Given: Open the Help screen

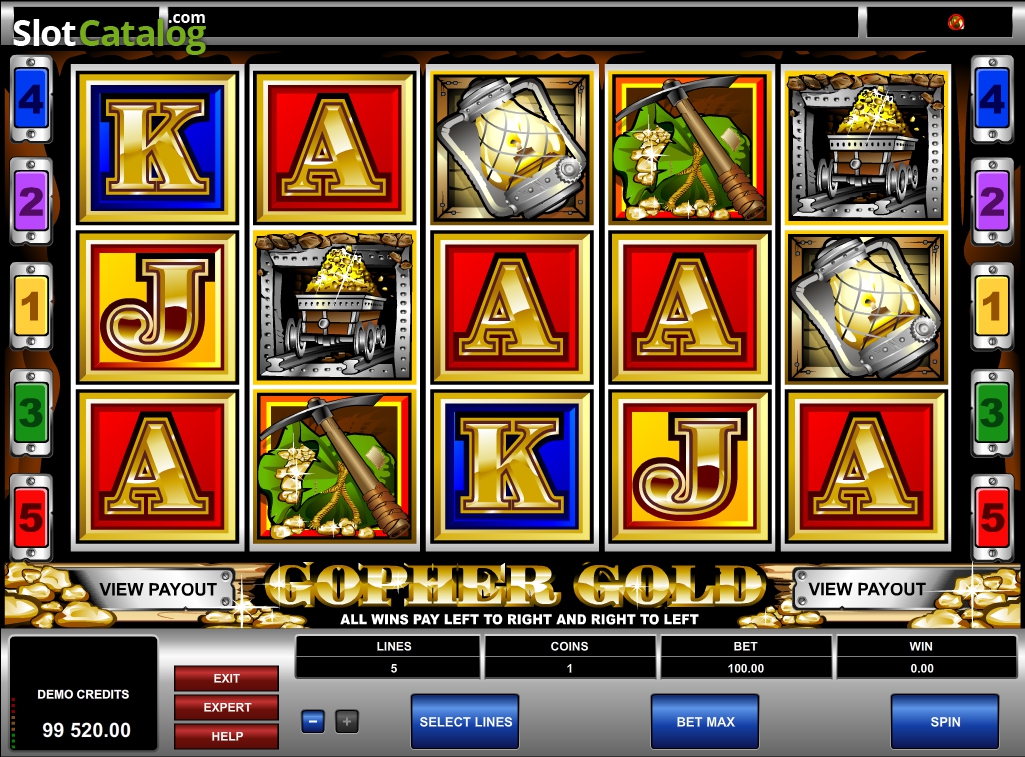Looking at the screenshot, I should (x=226, y=736).
